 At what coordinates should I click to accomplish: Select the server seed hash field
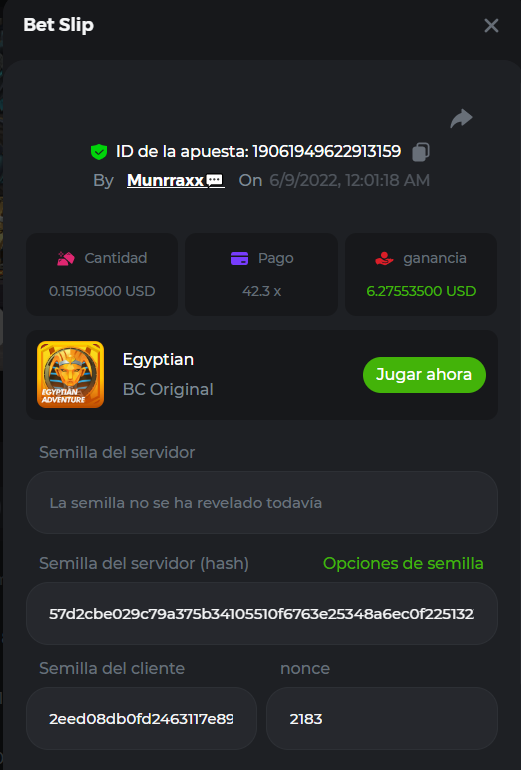pyautogui.click(x=262, y=613)
